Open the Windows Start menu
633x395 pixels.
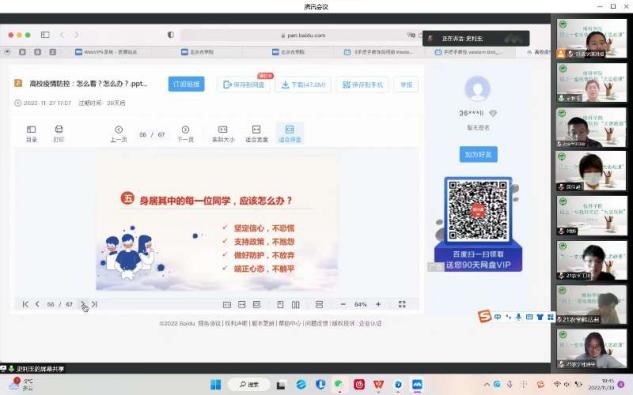click(216, 384)
